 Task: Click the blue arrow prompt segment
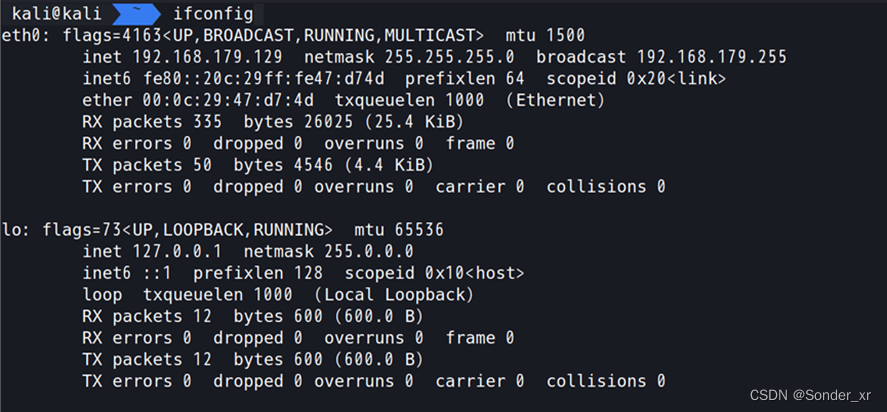tap(136, 14)
